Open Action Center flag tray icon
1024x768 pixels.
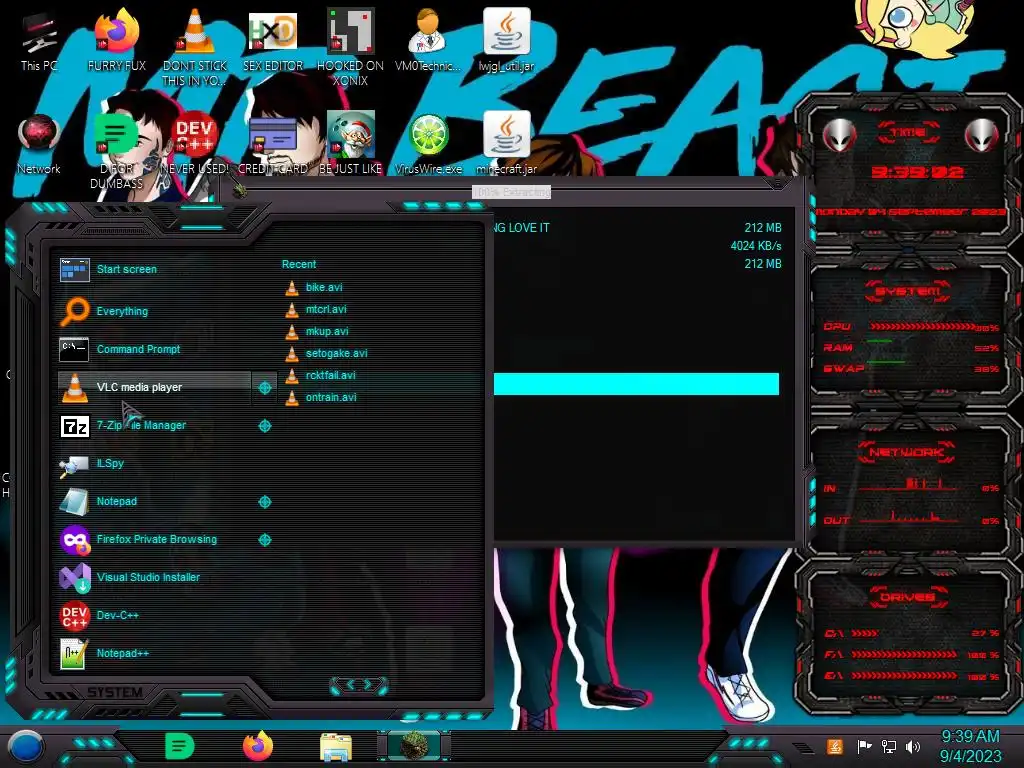[864, 746]
